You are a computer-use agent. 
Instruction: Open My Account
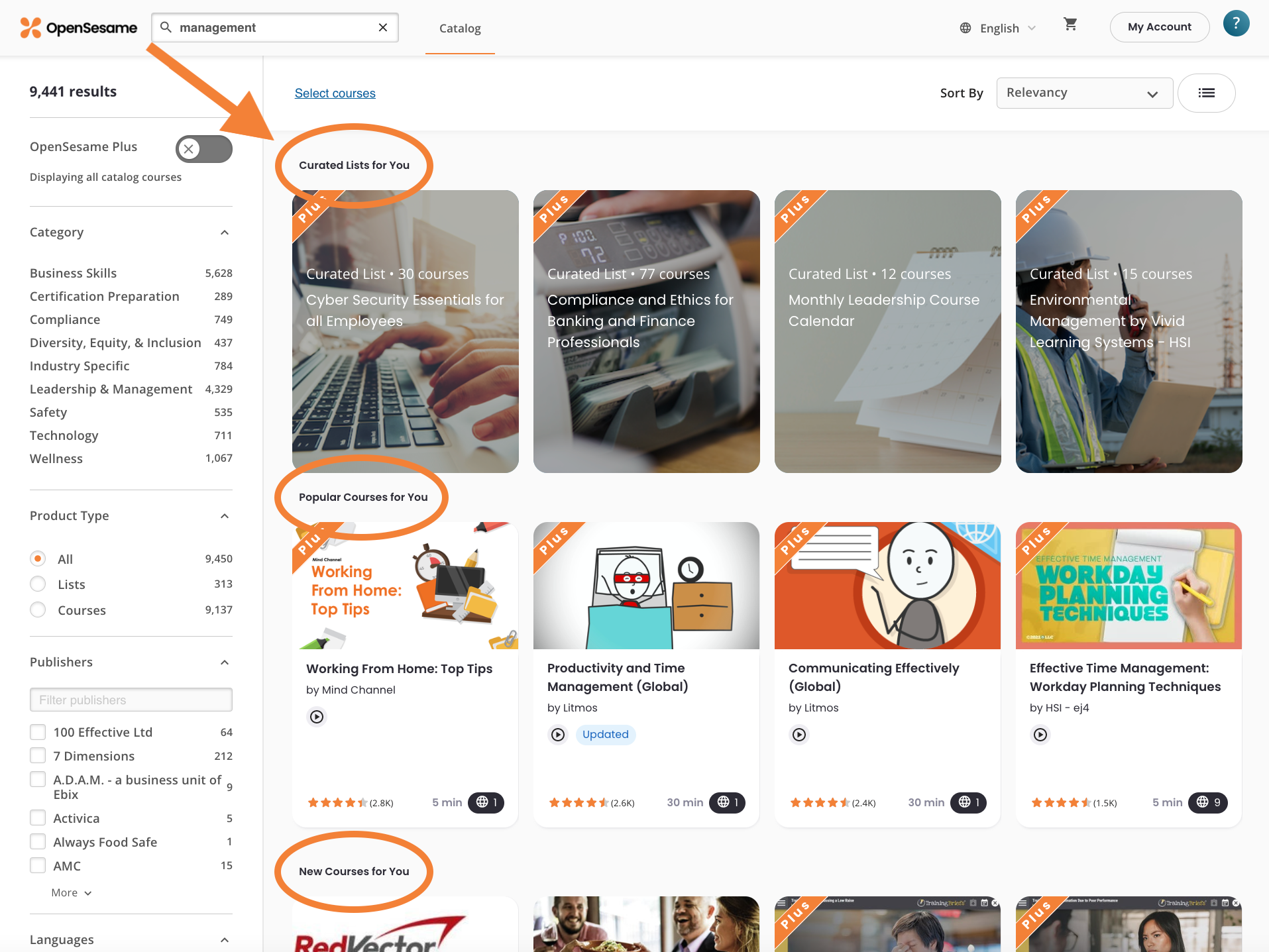tap(1159, 27)
